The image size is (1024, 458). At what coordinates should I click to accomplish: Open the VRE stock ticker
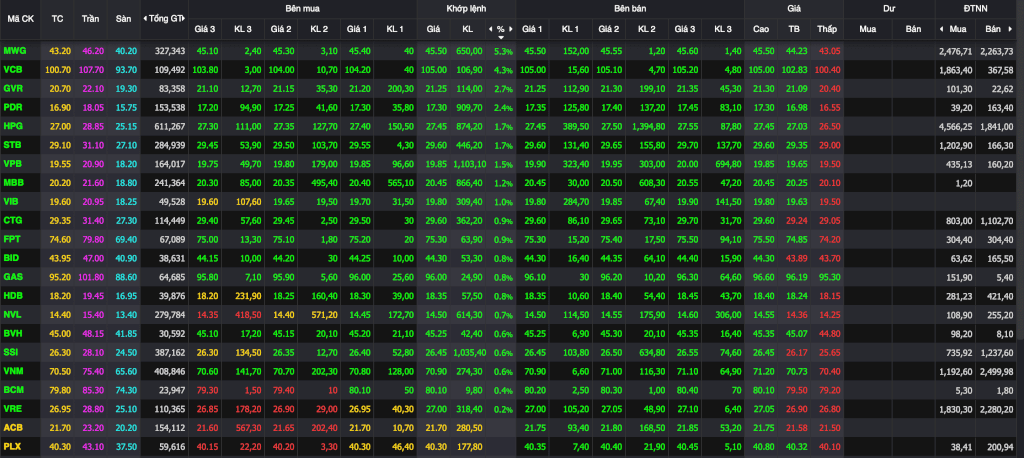pos(12,410)
